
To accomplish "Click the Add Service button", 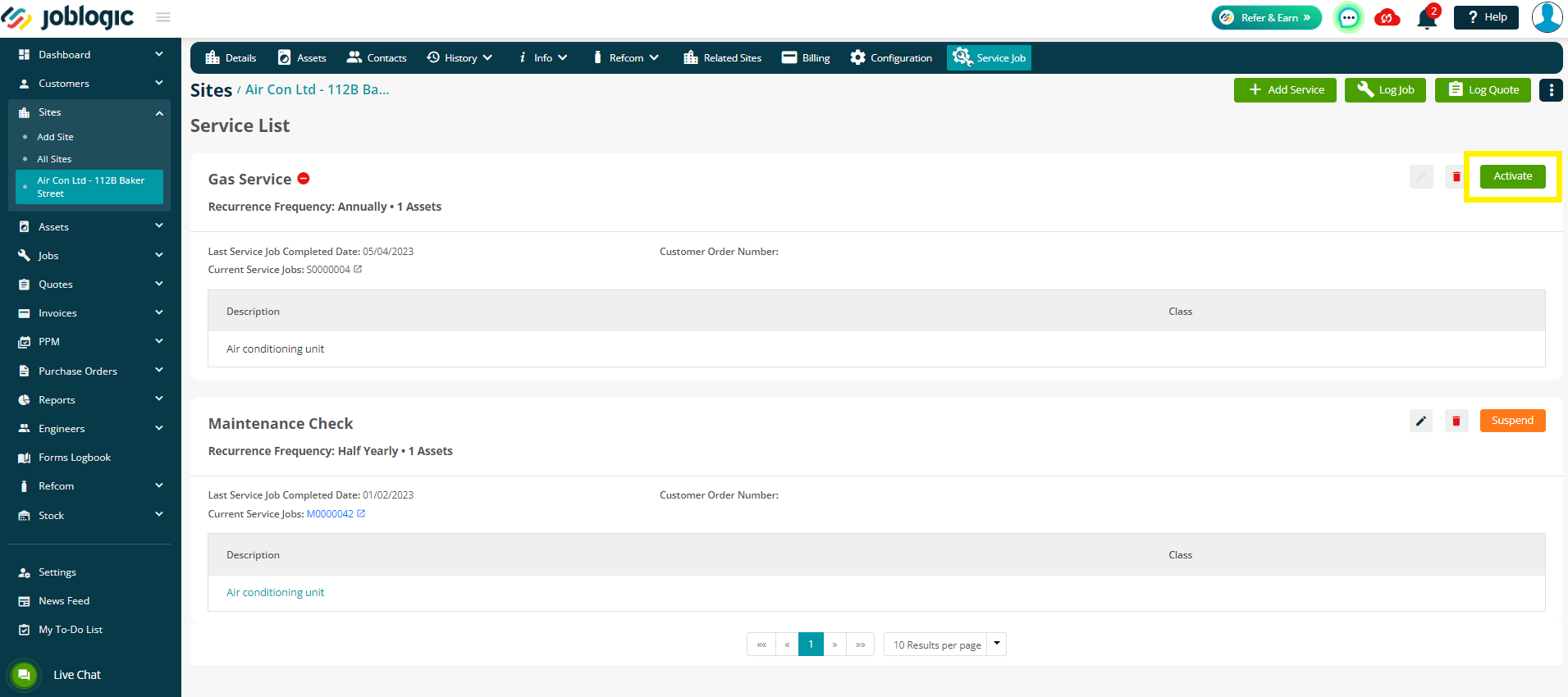I will (1285, 90).
